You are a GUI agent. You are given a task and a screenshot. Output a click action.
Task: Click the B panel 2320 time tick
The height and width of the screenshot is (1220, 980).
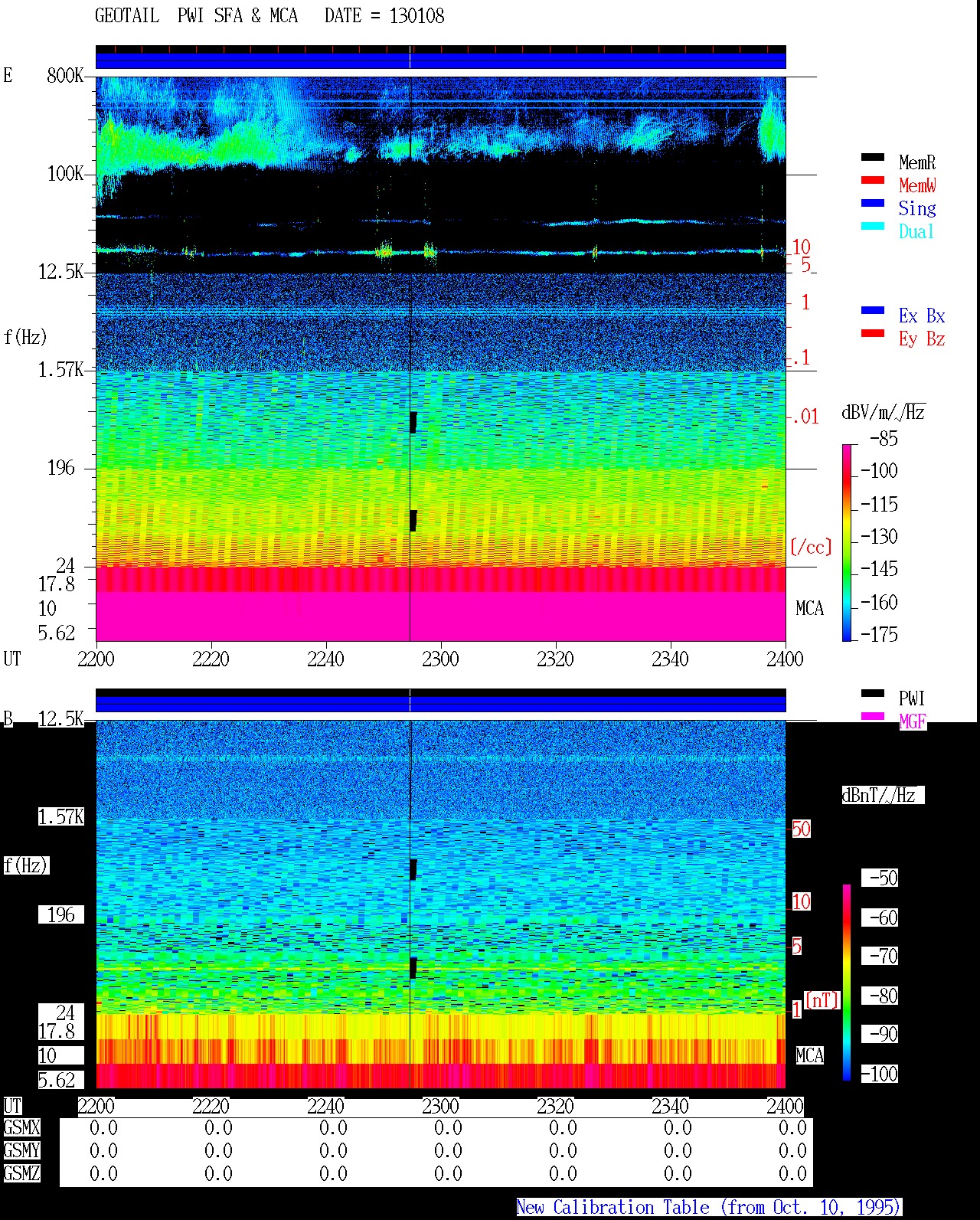point(555,1106)
